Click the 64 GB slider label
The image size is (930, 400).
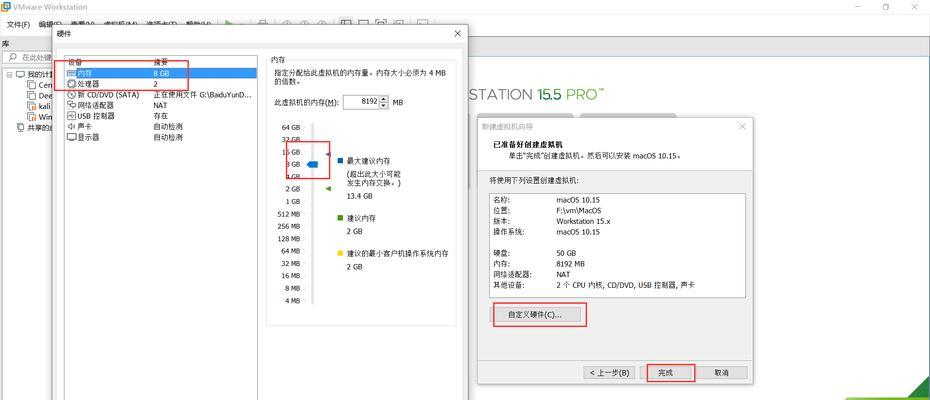coord(291,128)
